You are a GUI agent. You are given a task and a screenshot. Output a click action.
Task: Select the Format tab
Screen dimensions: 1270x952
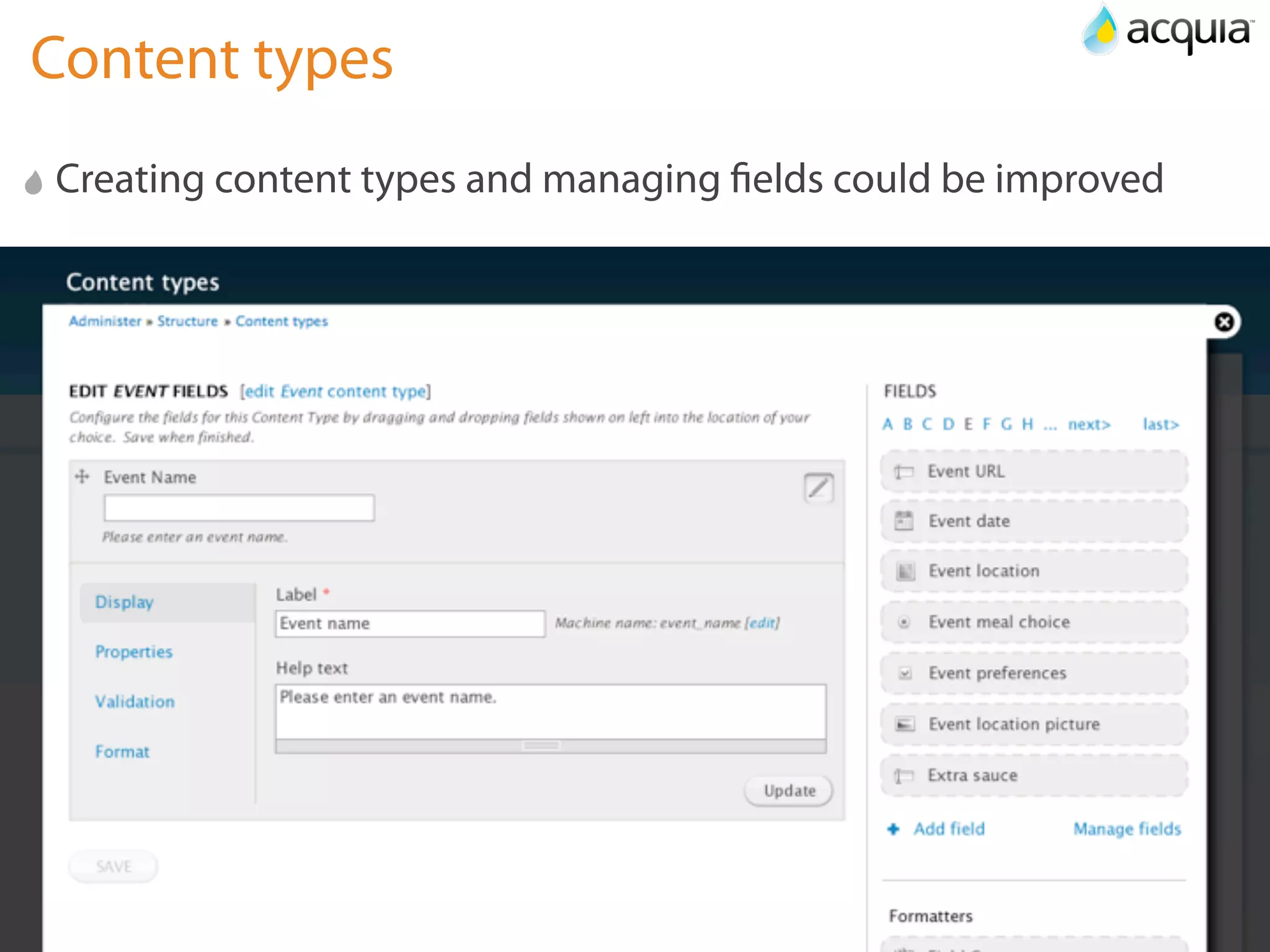point(122,752)
